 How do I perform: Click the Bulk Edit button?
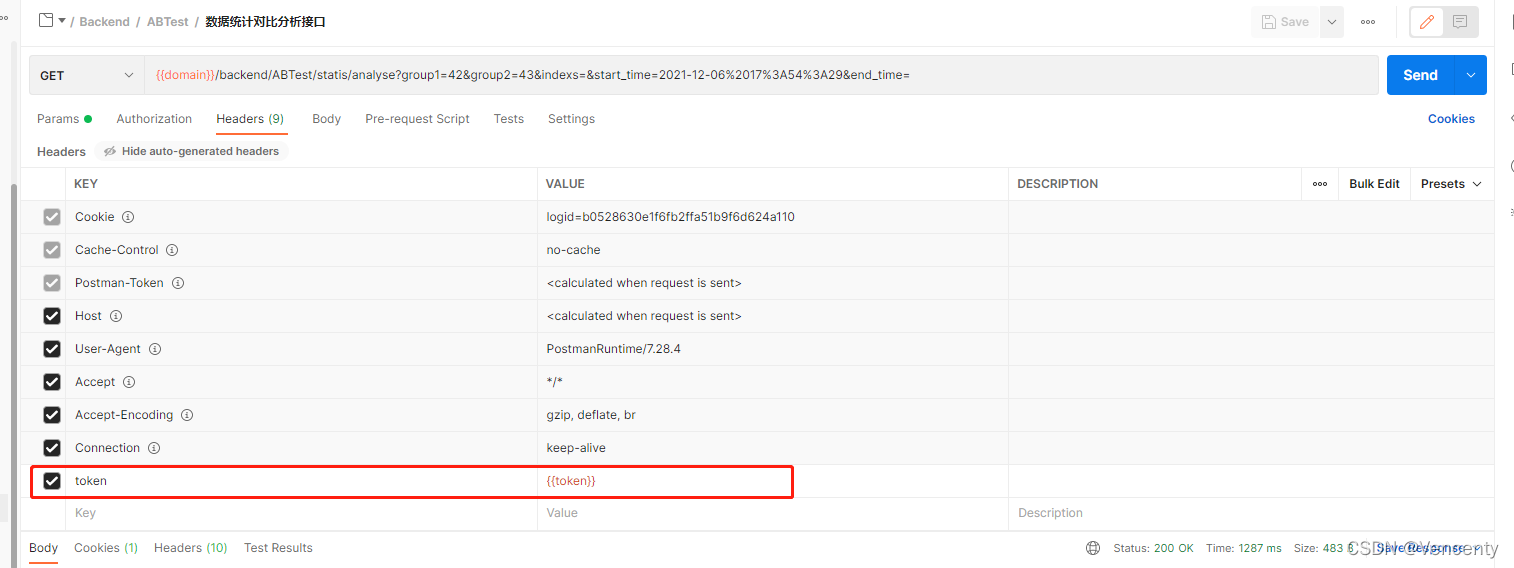click(1374, 184)
